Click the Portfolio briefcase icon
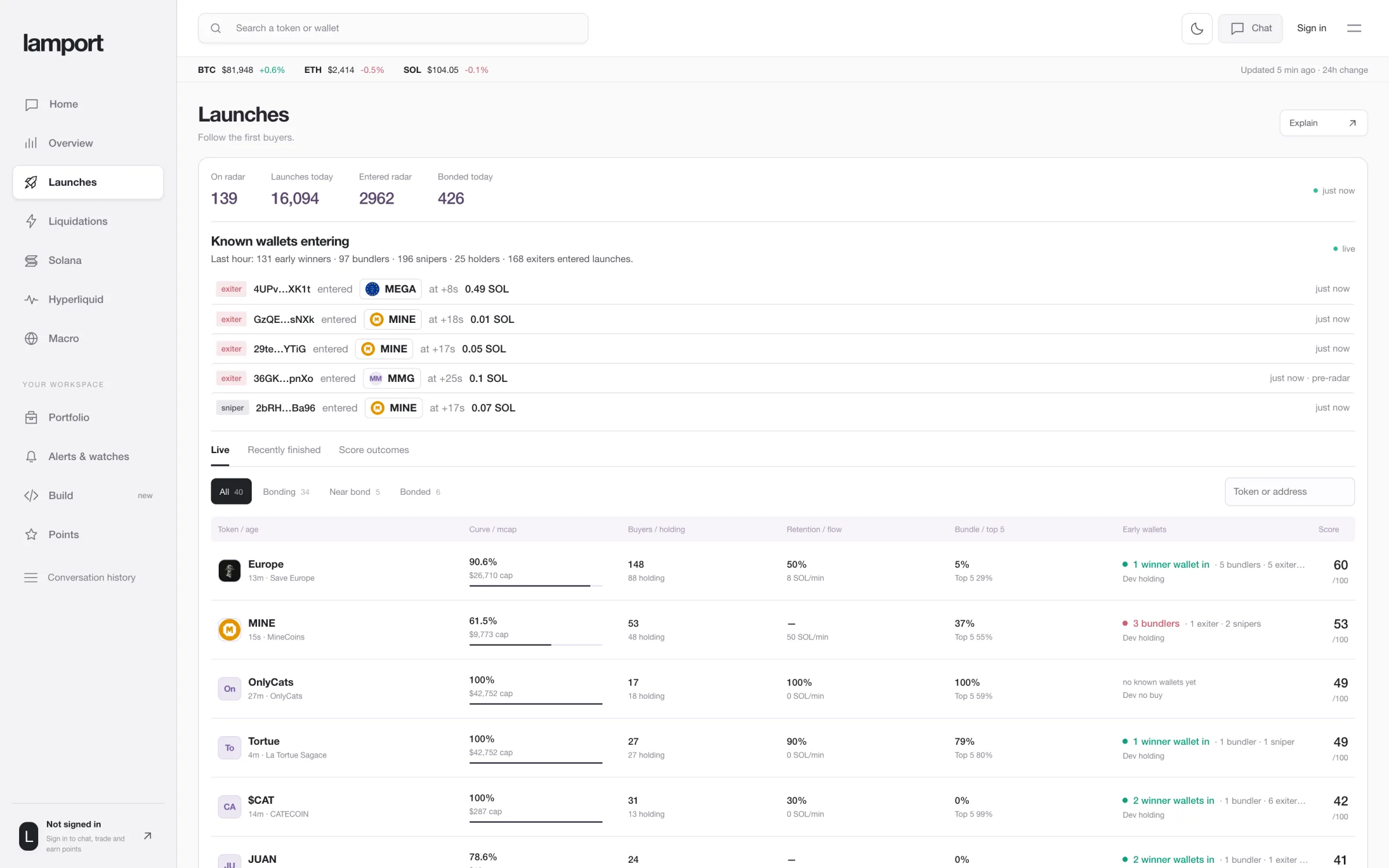The width and height of the screenshot is (1389, 868). point(31,417)
